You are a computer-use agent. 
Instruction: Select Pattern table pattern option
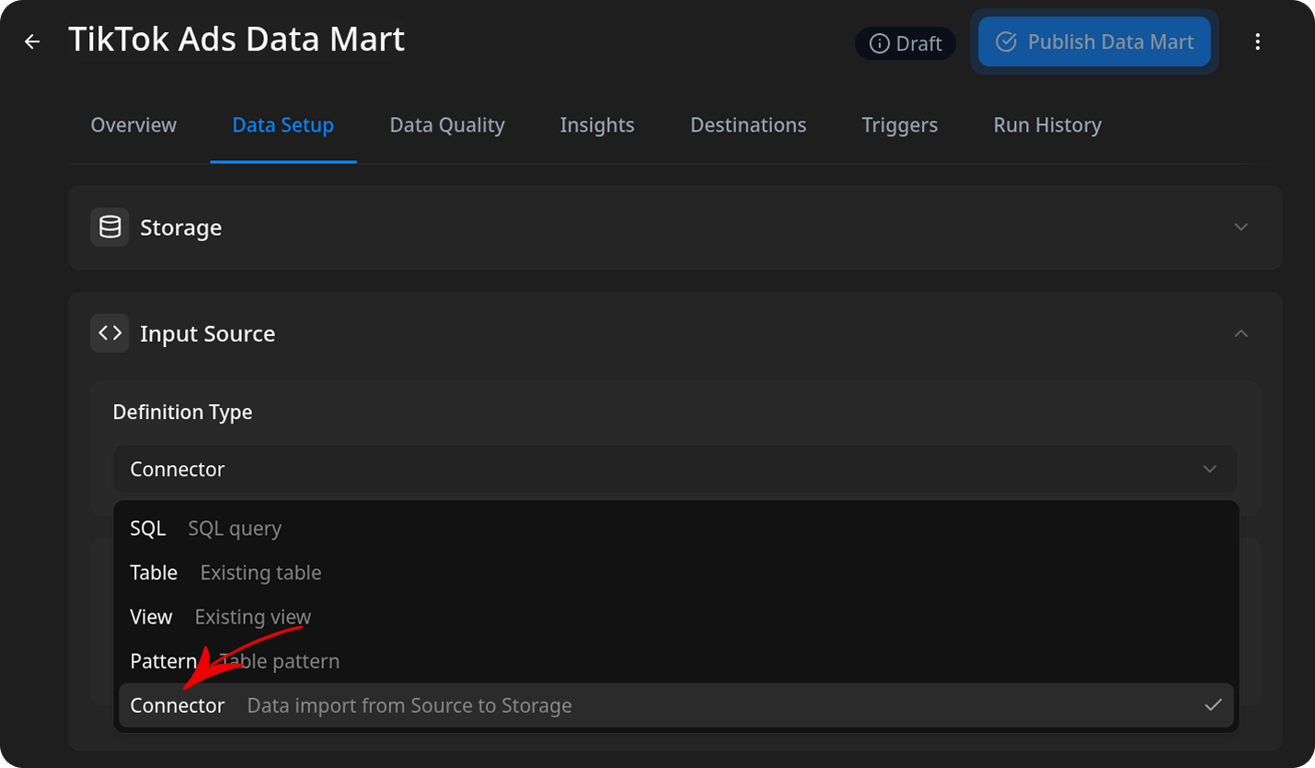tap(676, 661)
